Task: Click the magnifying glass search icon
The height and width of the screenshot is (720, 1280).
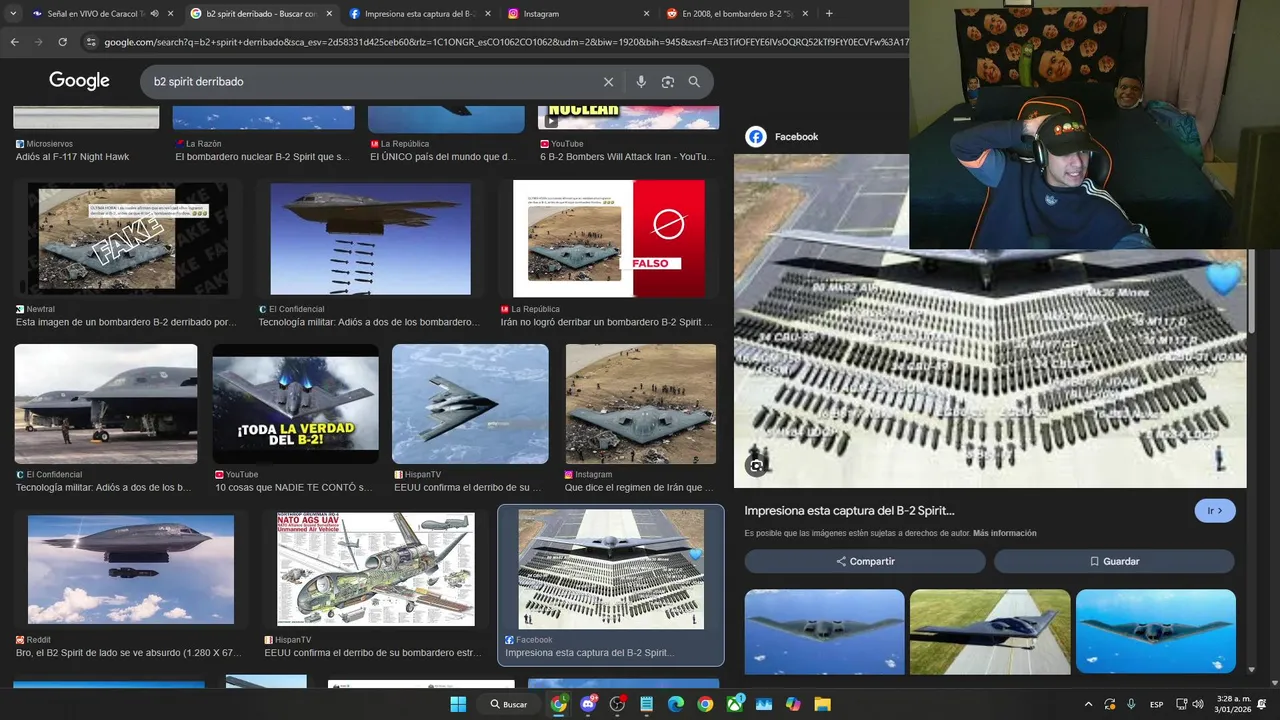Action: pos(694,82)
